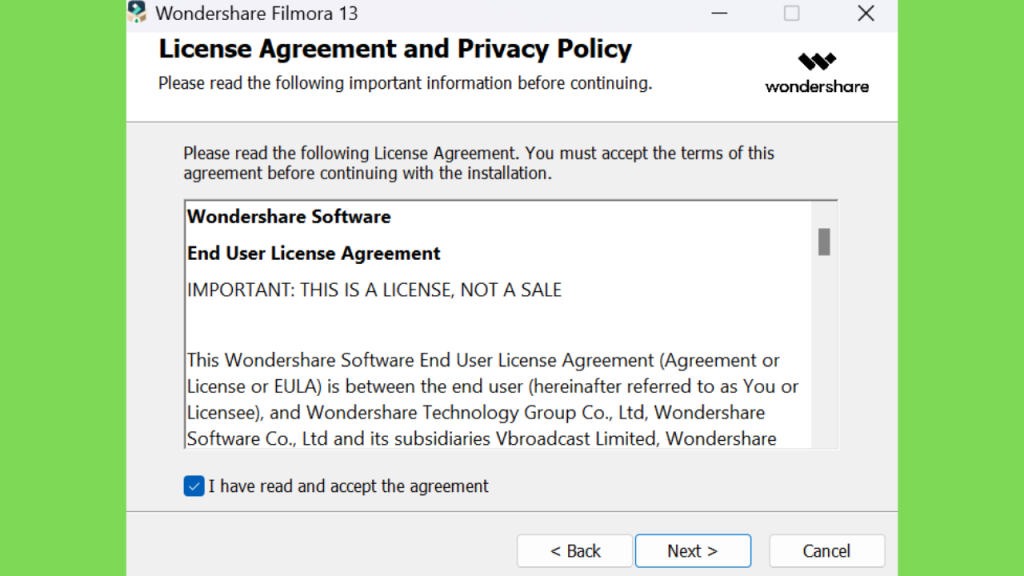Uncheck the accept agreement checkbox
1024x576 pixels.
pyautogui.click(x=194, y=486)
